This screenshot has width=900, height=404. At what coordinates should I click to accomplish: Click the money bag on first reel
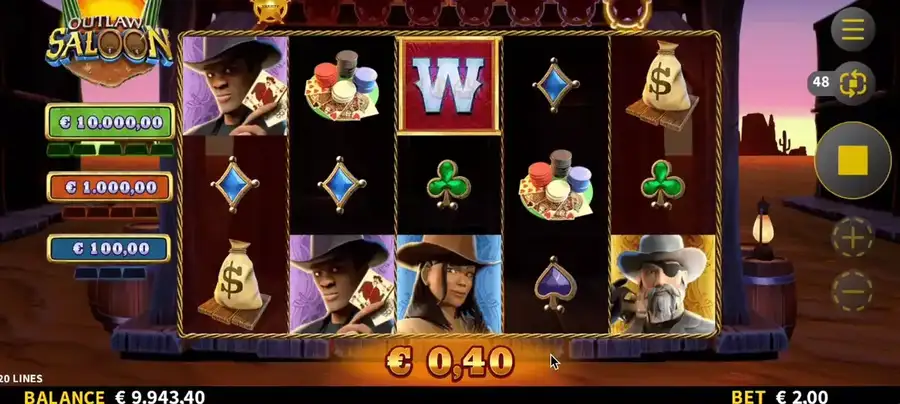(234, 284)
